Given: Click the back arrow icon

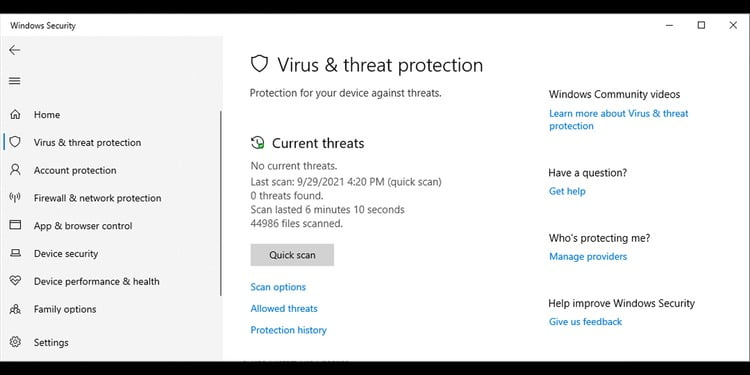Looking at the screenshot, I should click(15, 50).
